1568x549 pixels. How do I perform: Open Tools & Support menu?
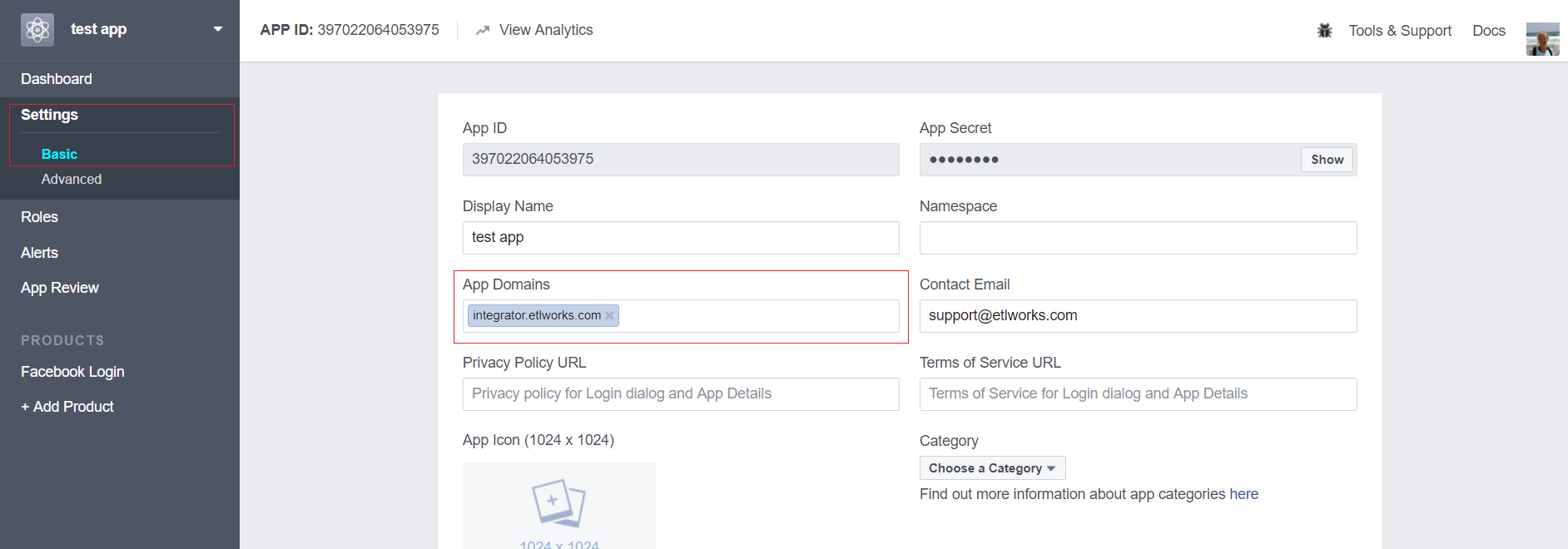pos(1400,31)
